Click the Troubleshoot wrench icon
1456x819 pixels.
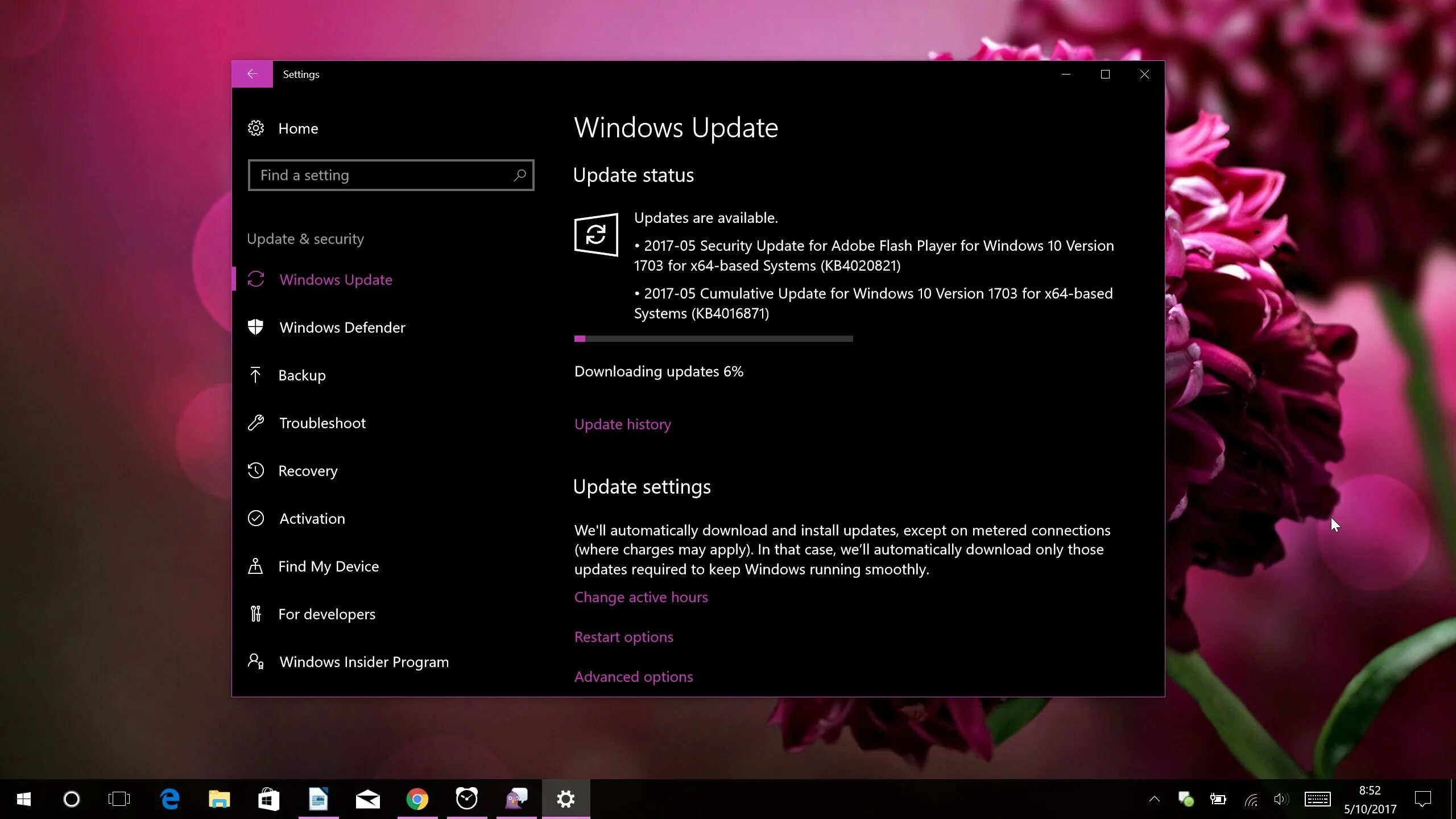[x=256, y=423]
